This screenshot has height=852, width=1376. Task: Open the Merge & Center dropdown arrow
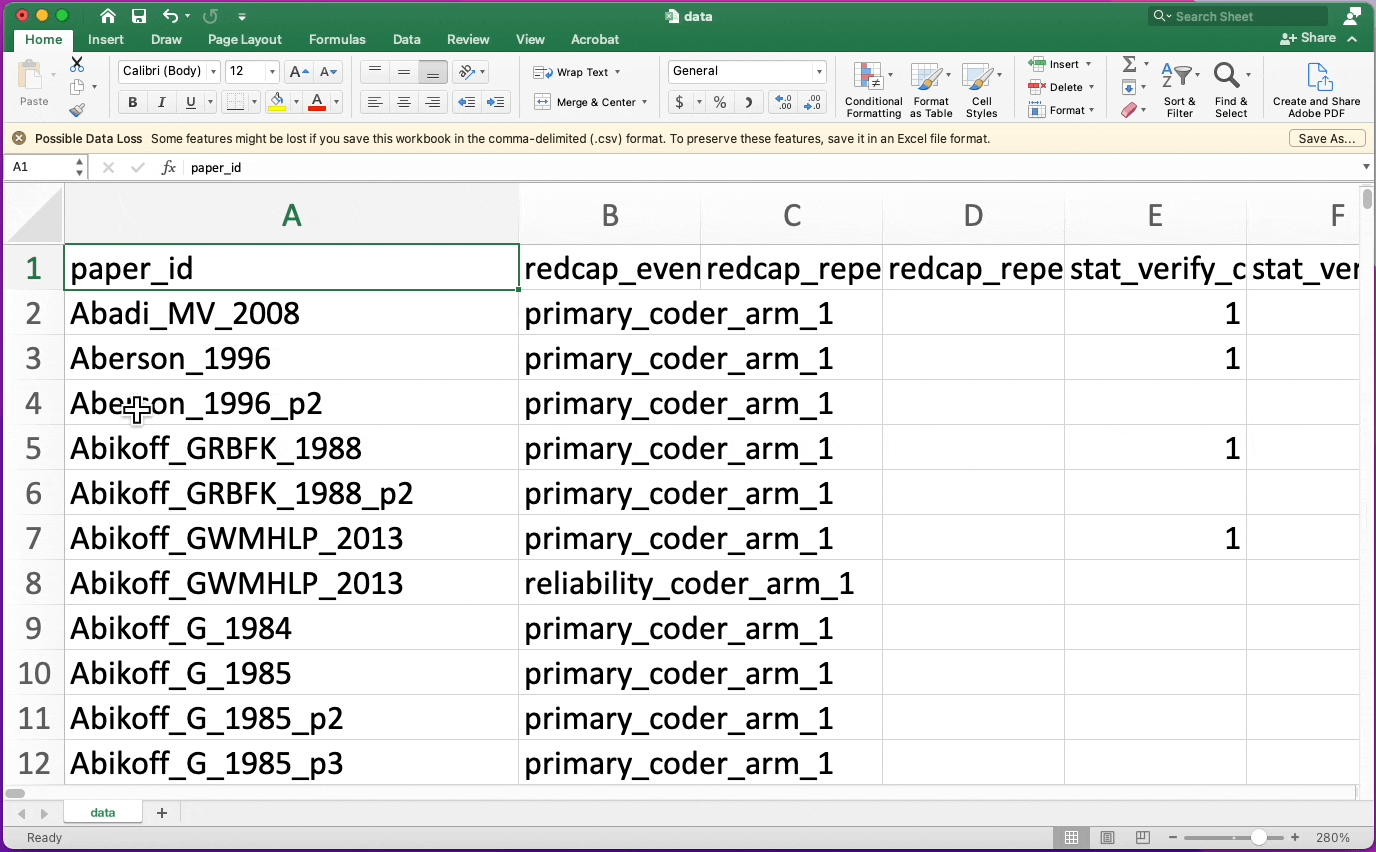(644, 102)
